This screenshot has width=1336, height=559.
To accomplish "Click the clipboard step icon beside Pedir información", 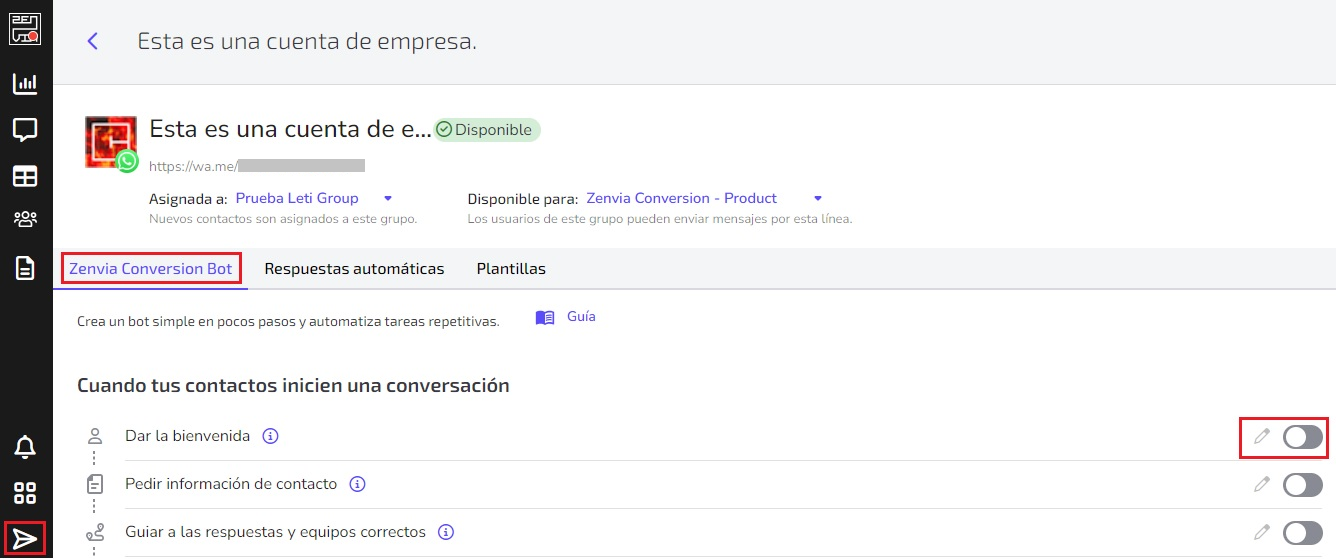I will tap(95, 484).
